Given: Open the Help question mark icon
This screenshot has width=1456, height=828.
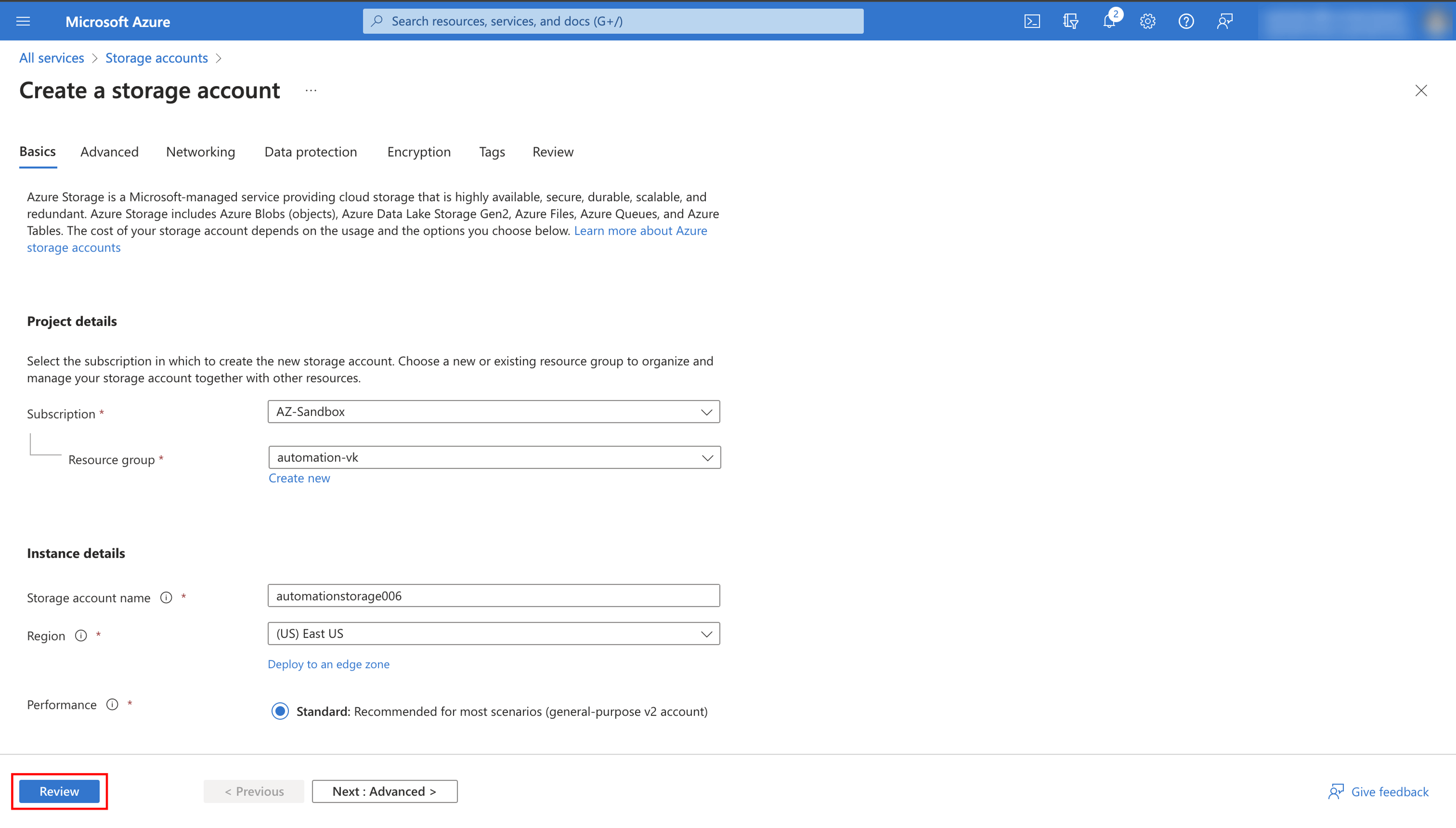Looking at the screenshot, I should point(1186,22).
